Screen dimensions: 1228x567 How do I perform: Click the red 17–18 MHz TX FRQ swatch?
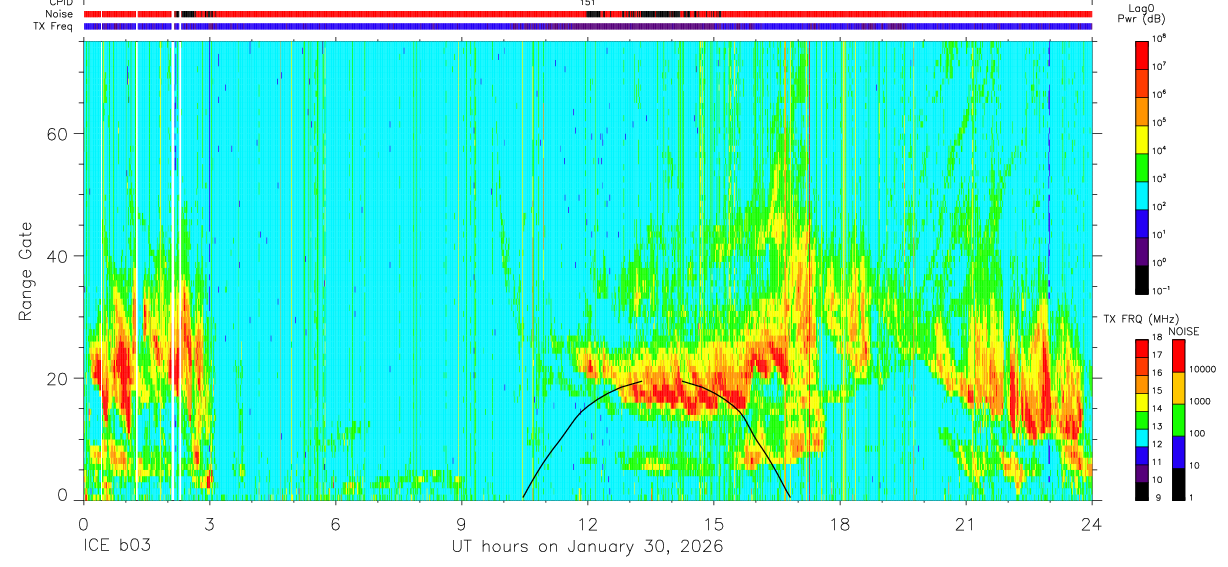pyautogui.click(x=1142, y=348)
